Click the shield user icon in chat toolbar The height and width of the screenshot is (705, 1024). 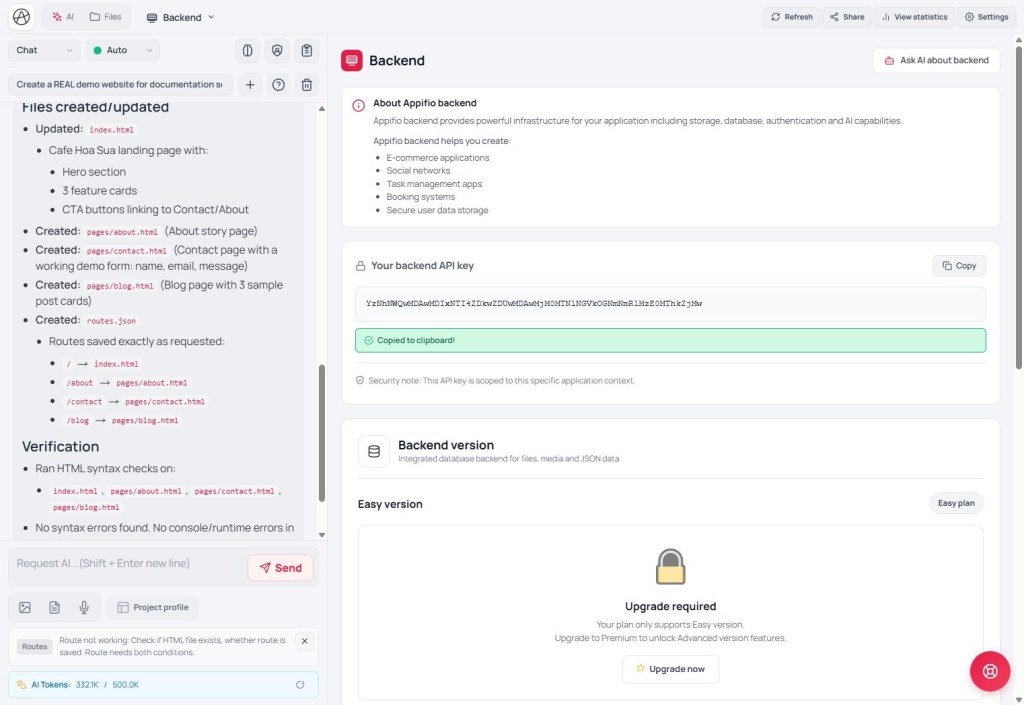click(277, 50)
